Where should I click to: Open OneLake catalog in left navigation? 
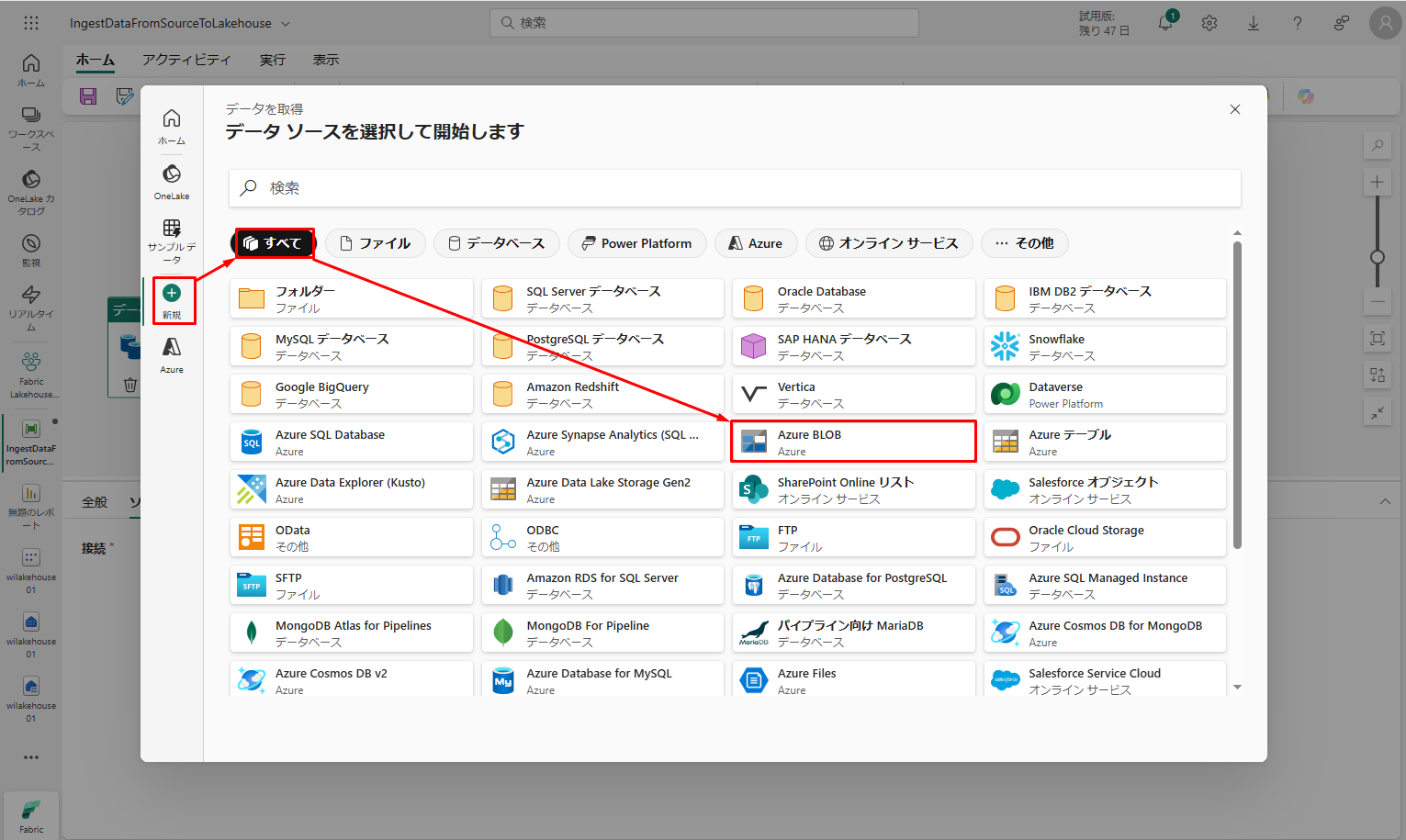click(x=31, y=193)
